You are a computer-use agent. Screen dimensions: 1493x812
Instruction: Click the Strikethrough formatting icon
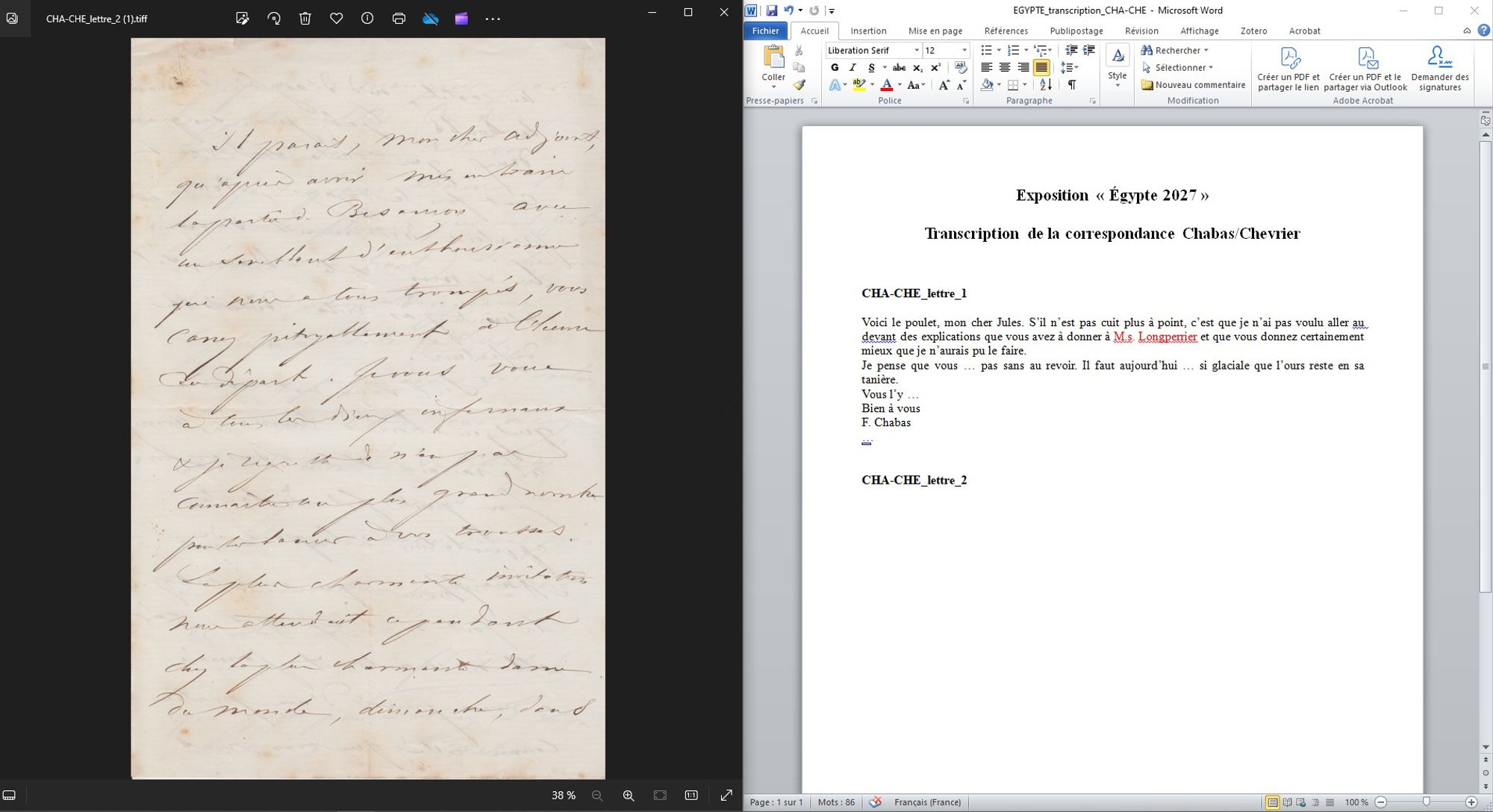[897, 67]
